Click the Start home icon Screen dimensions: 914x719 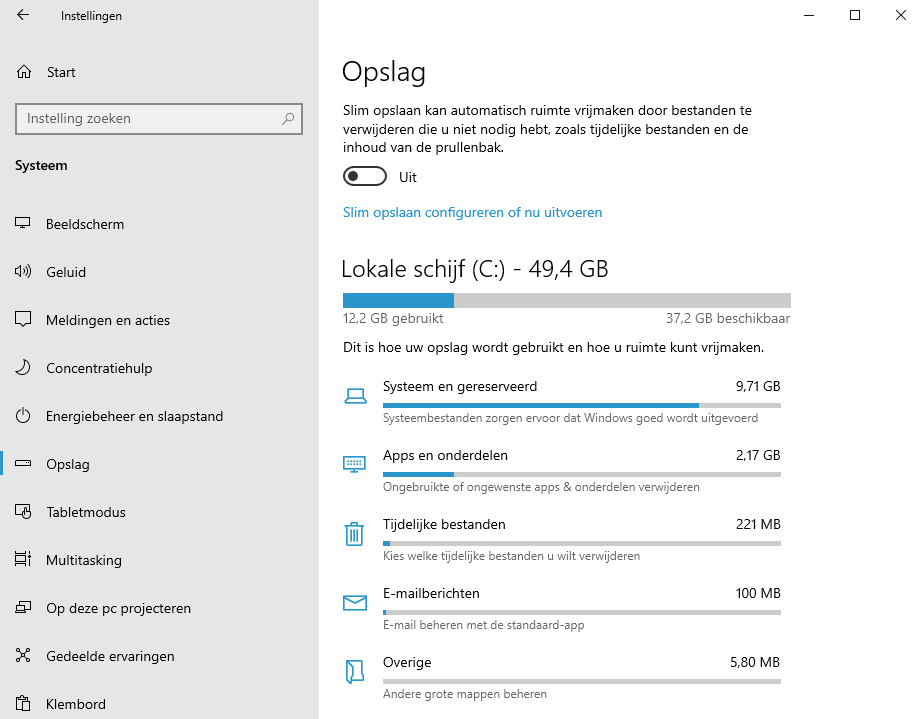(24, 72)
